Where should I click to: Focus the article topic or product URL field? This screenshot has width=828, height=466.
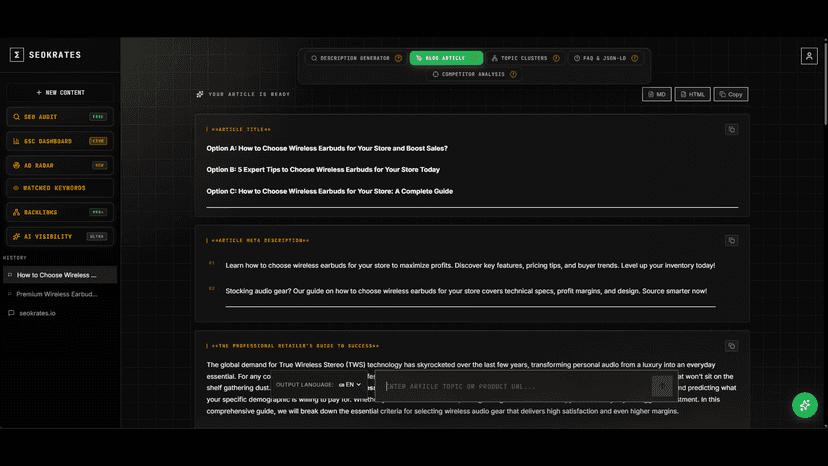[515, 386]
